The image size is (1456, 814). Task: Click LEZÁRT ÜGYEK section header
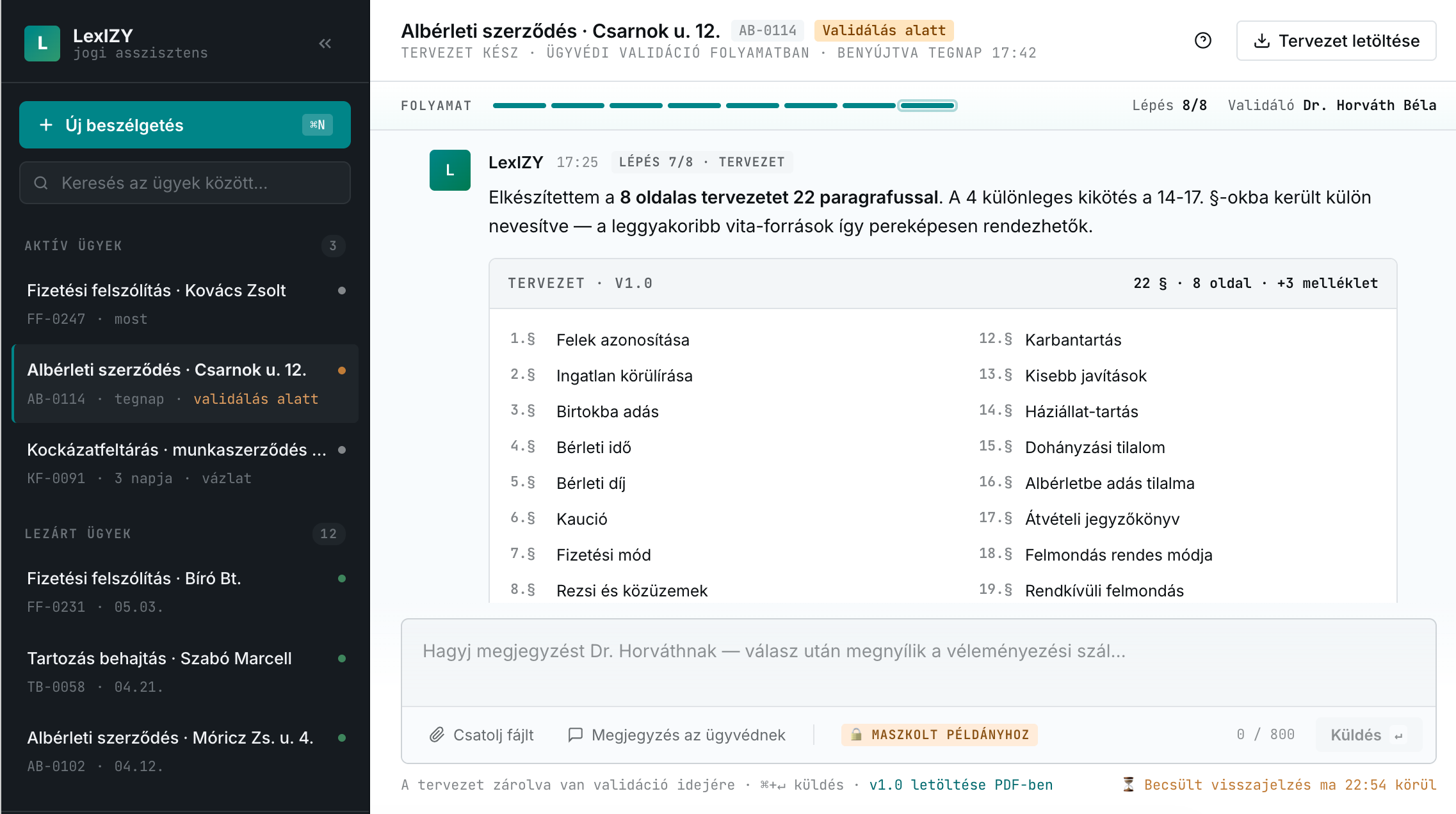click(x=77, y=534)
